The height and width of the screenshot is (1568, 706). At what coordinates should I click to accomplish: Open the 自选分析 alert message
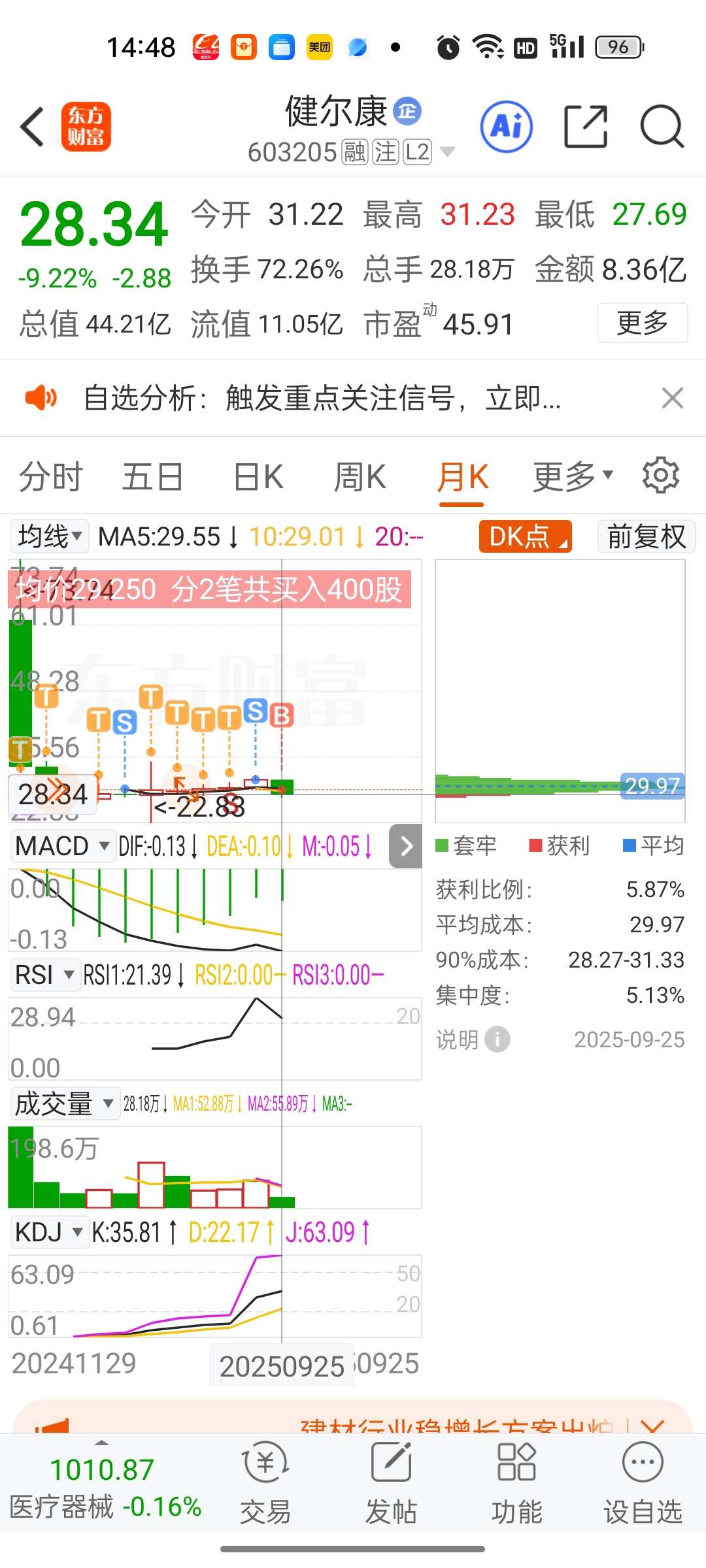(322, 398)
